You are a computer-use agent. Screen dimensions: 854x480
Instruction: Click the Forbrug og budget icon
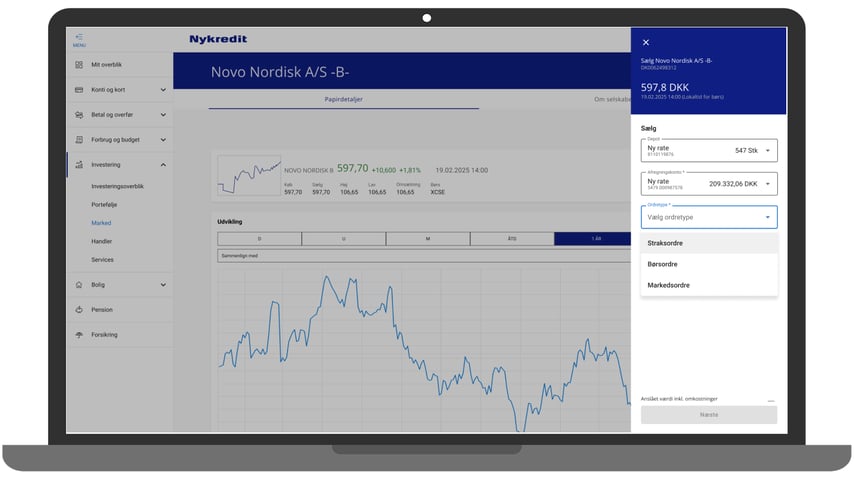(79, 140)
